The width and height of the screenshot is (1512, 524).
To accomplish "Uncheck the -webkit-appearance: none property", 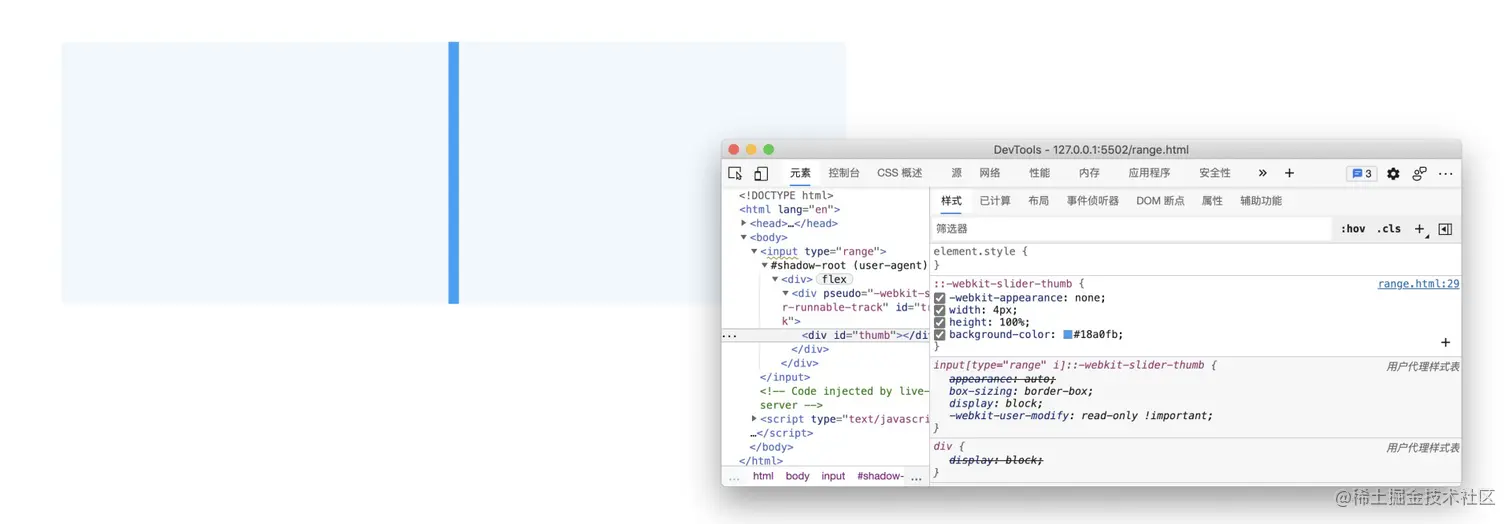I will 940,298.
